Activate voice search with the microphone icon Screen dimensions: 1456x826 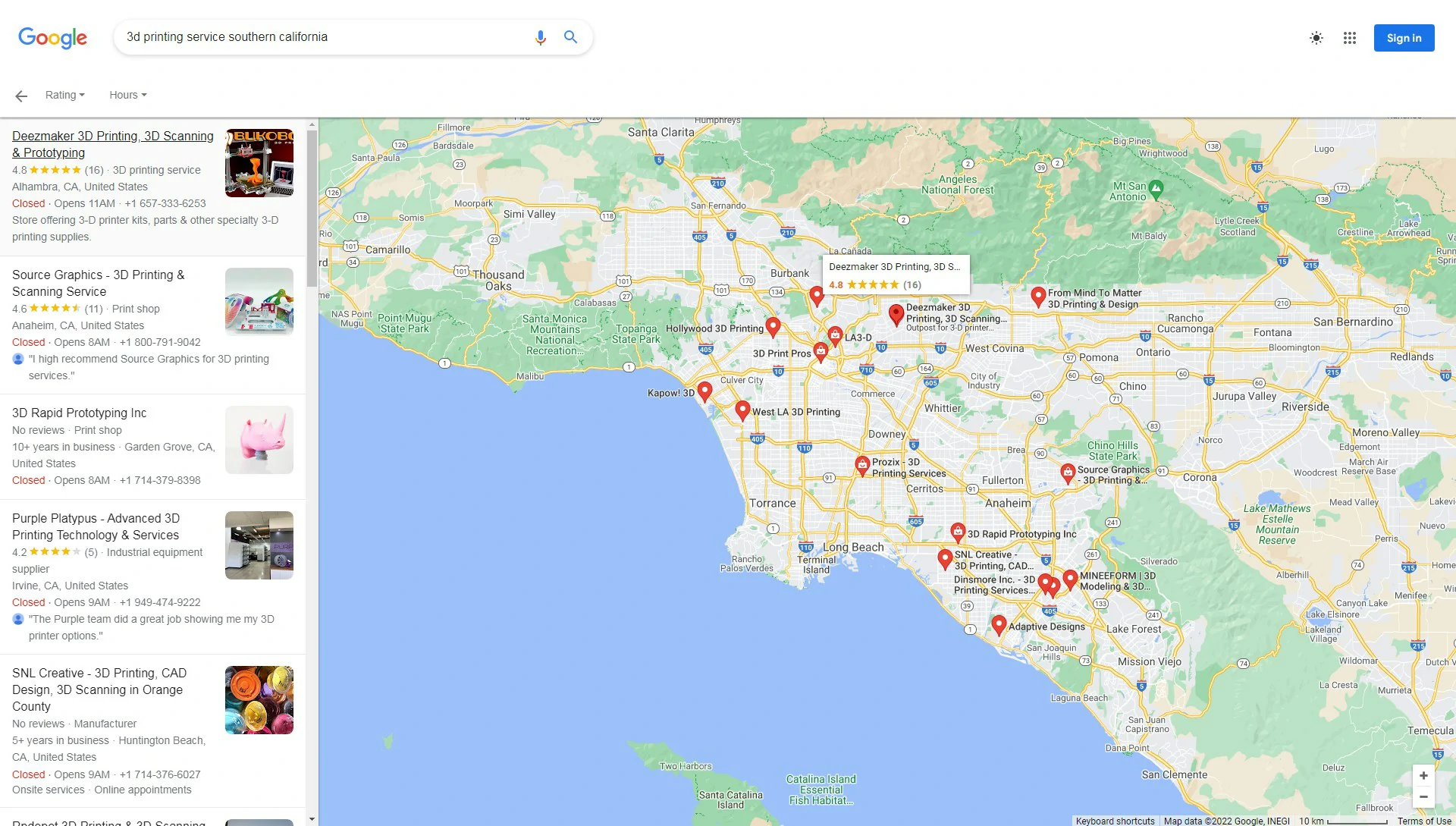click(541, 36)
